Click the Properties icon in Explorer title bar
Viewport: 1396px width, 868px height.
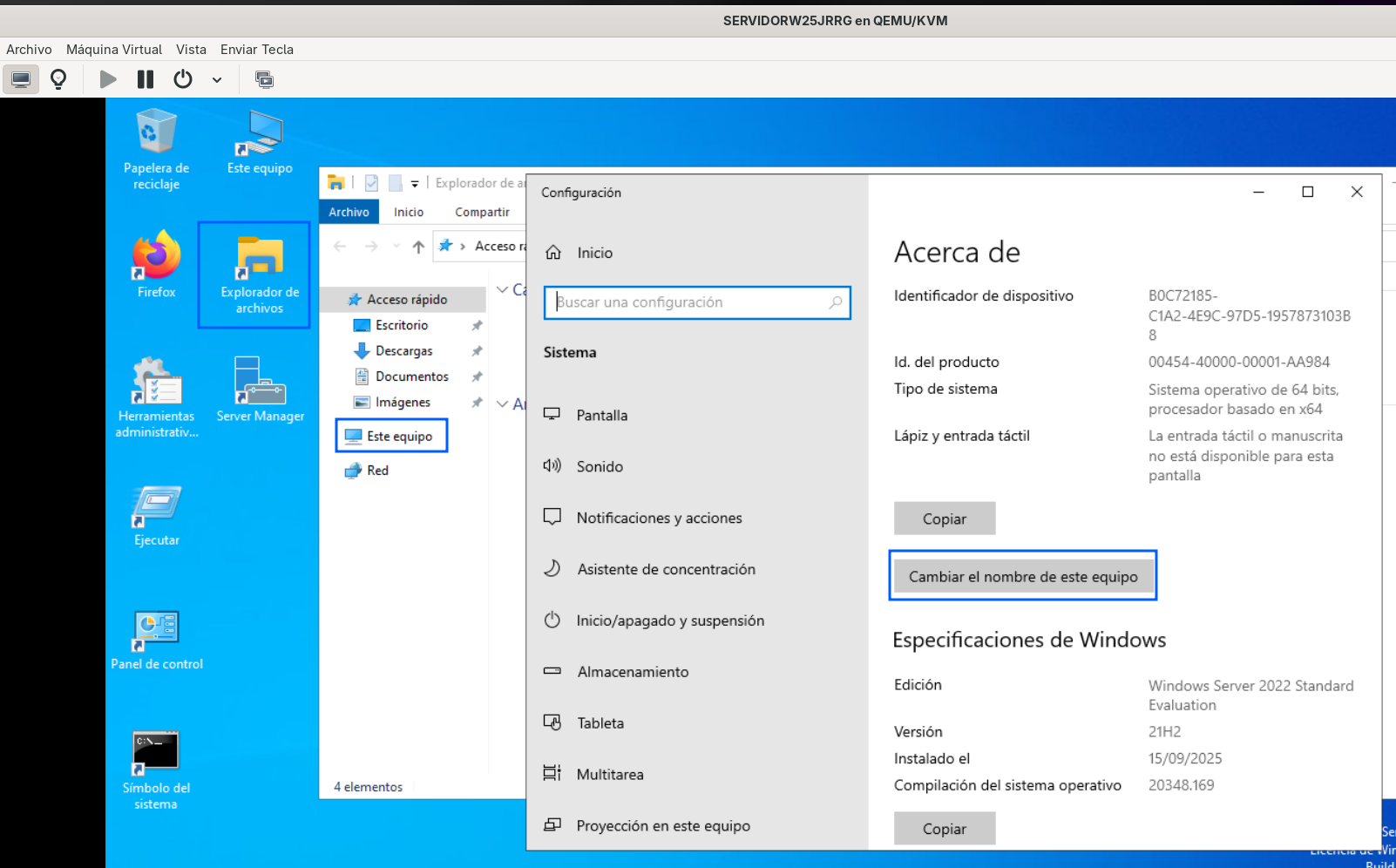click(371, 183)
